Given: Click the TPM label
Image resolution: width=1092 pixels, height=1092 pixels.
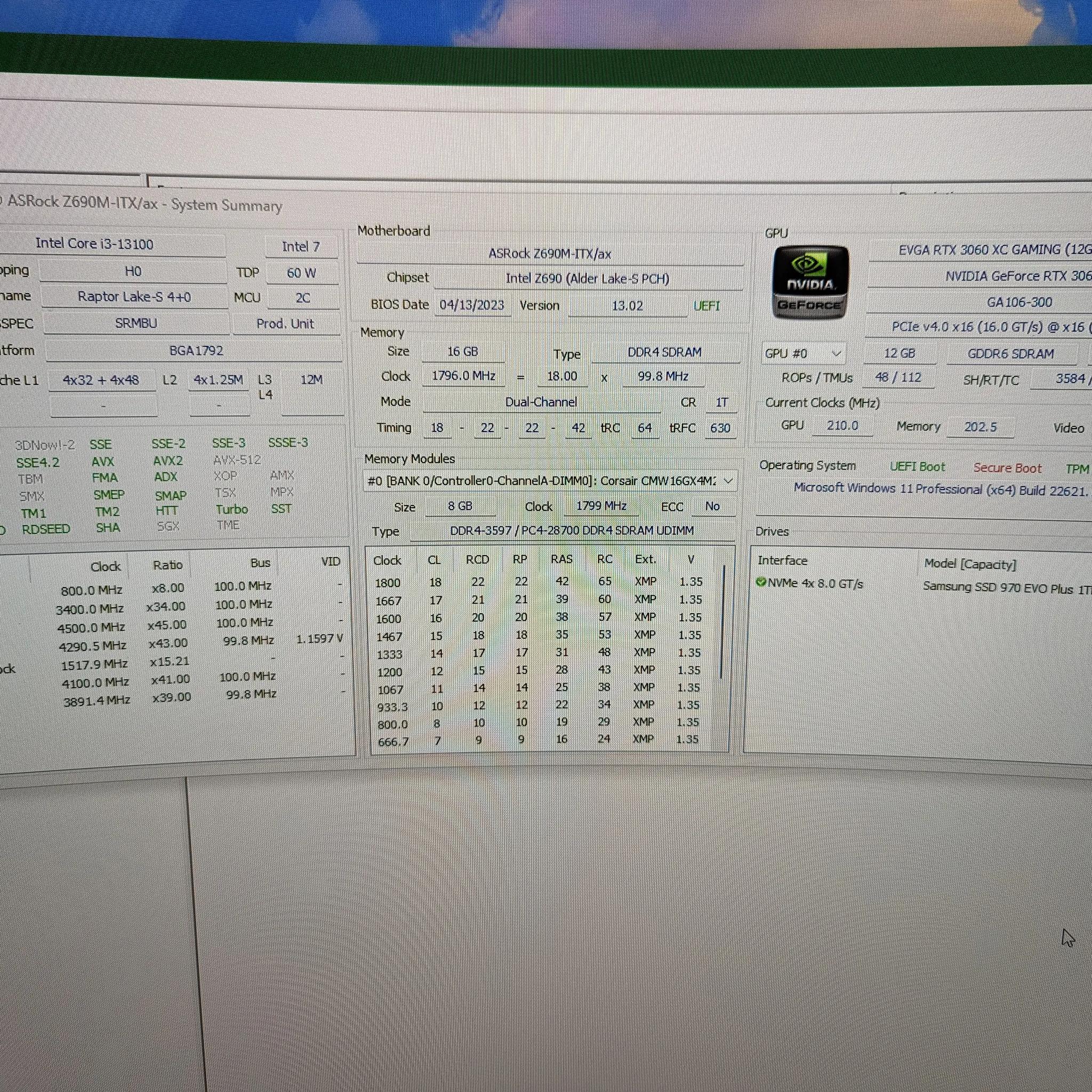Looking at the screenshot, I should point(1077,469).
